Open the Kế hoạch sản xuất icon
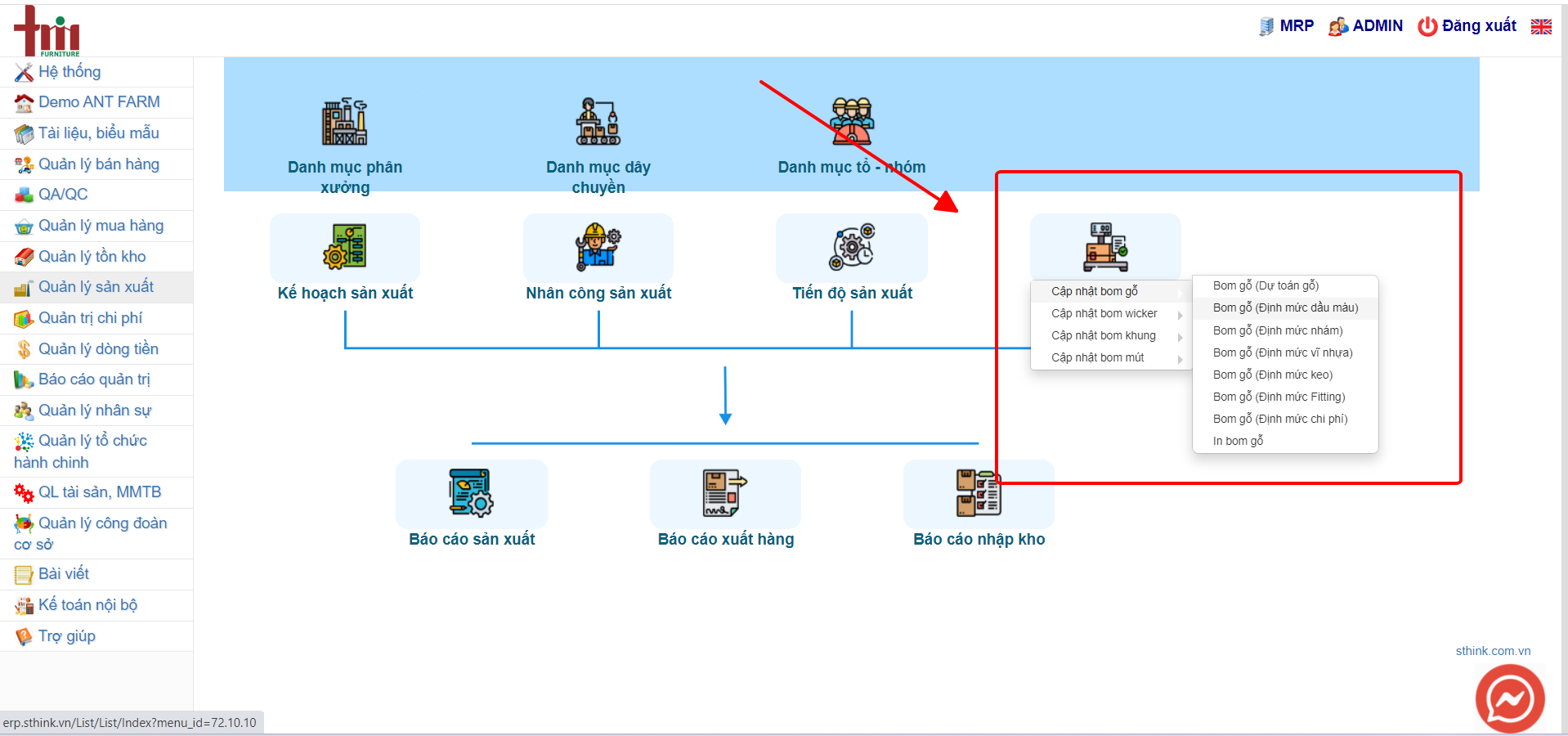The width and height of the screenshot is (1568, 736). (344, 247)
